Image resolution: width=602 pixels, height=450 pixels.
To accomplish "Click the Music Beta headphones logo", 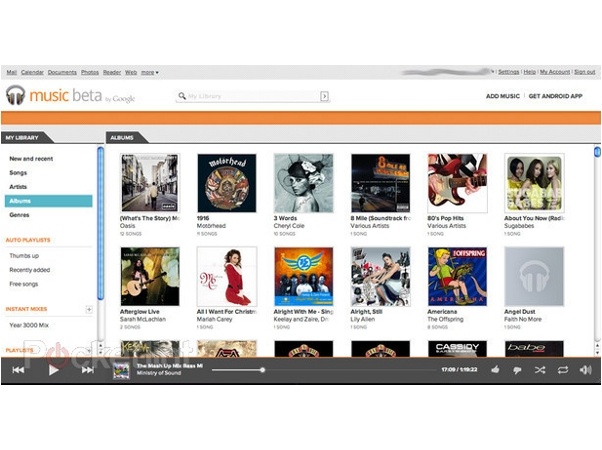I will pos(15,96).
